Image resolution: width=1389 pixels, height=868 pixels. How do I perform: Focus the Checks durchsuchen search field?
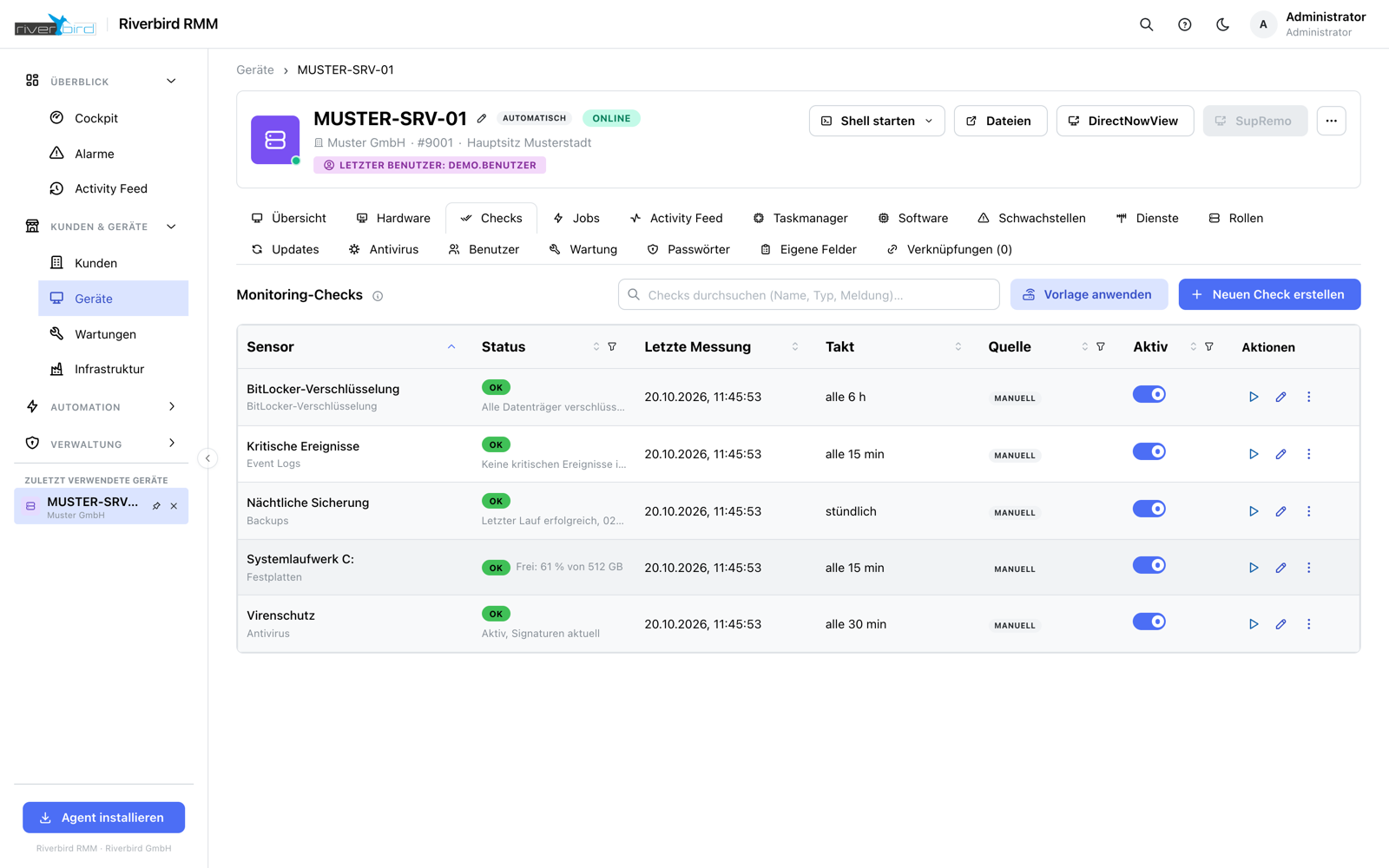click(809, 294)
